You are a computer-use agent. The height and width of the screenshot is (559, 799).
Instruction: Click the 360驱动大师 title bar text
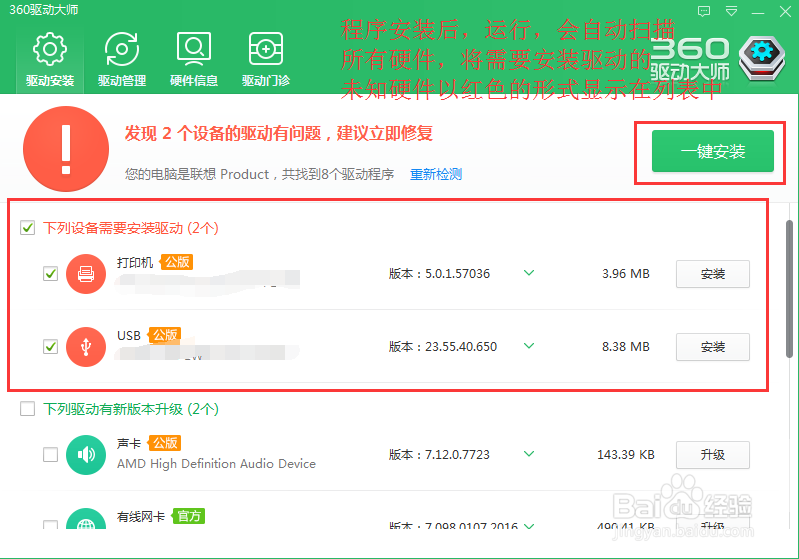point(44,10)
